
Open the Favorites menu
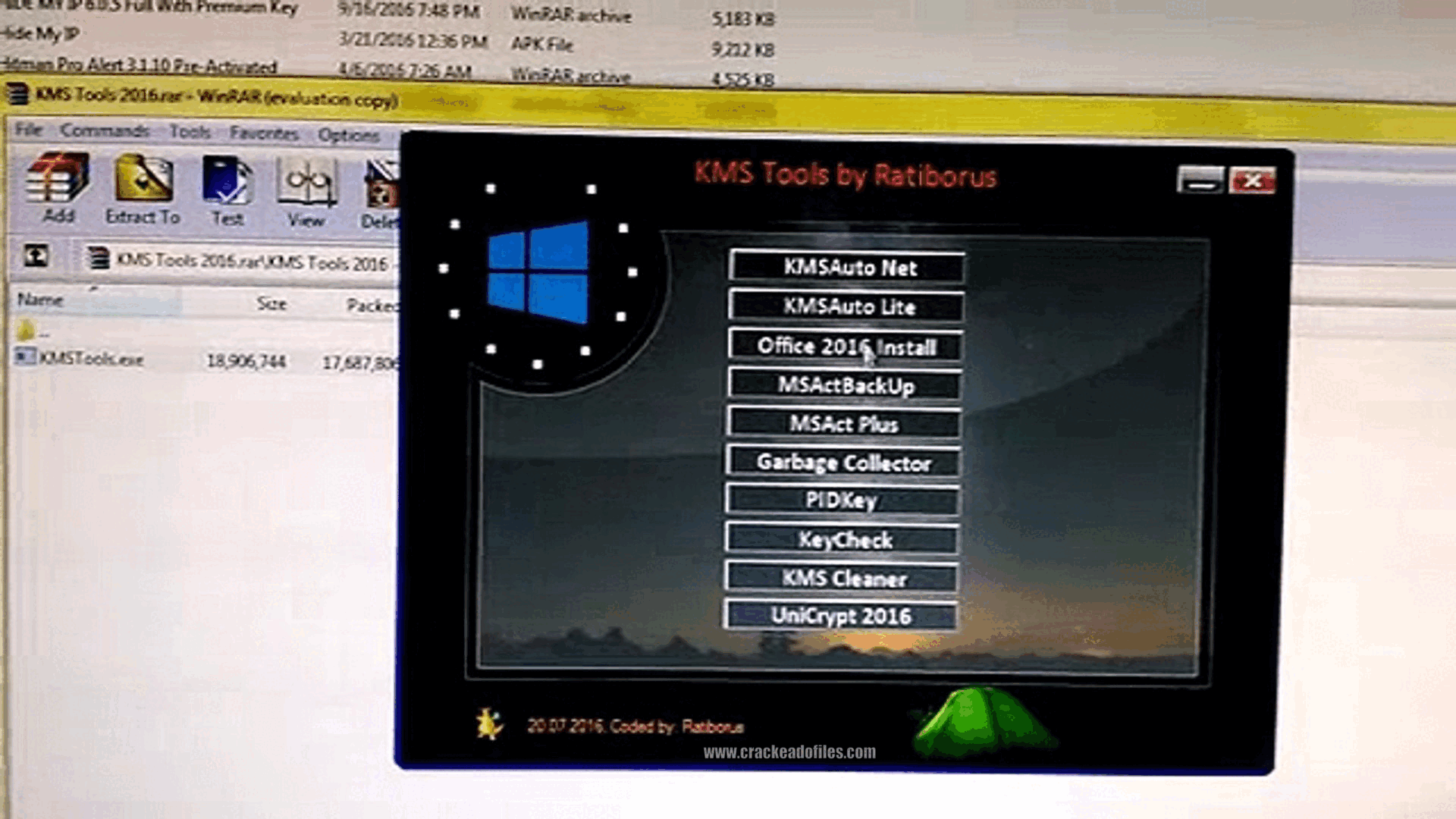[264, 133]
